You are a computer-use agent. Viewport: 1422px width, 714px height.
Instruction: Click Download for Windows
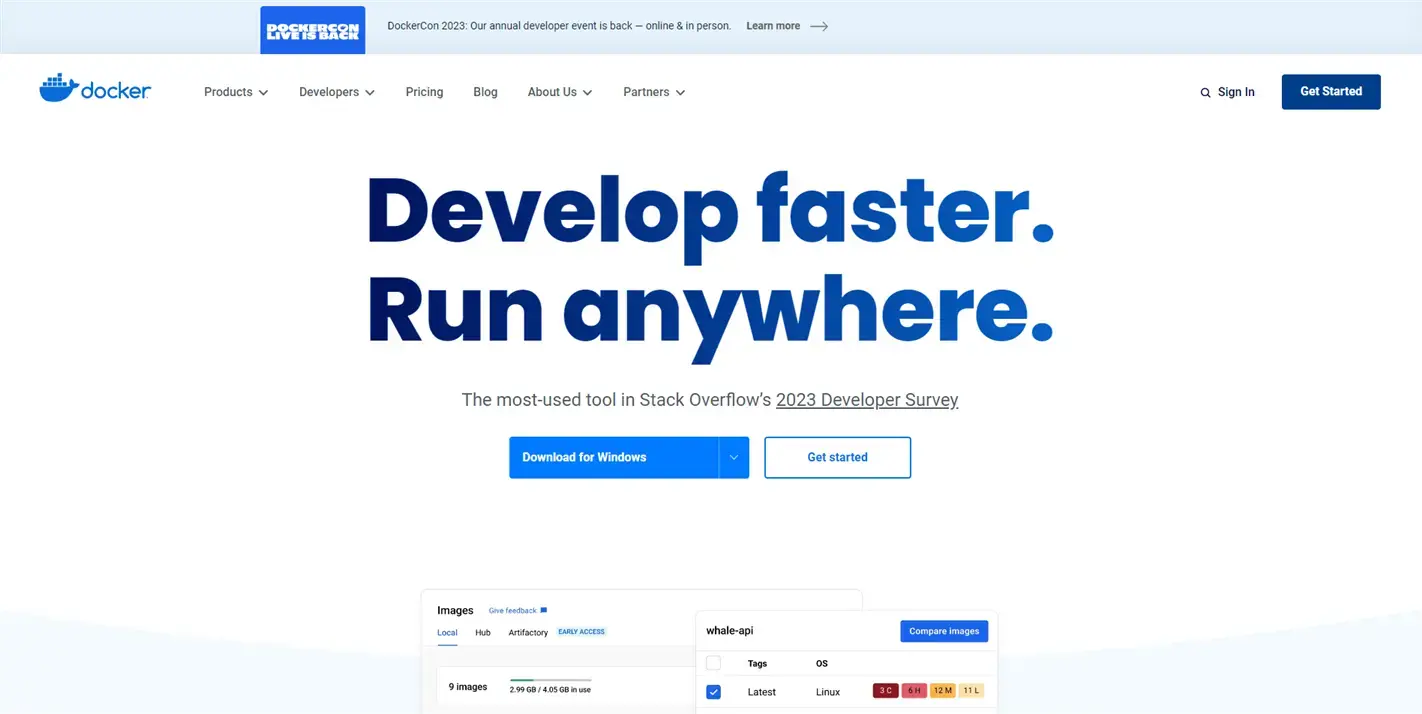pos(613,457)
